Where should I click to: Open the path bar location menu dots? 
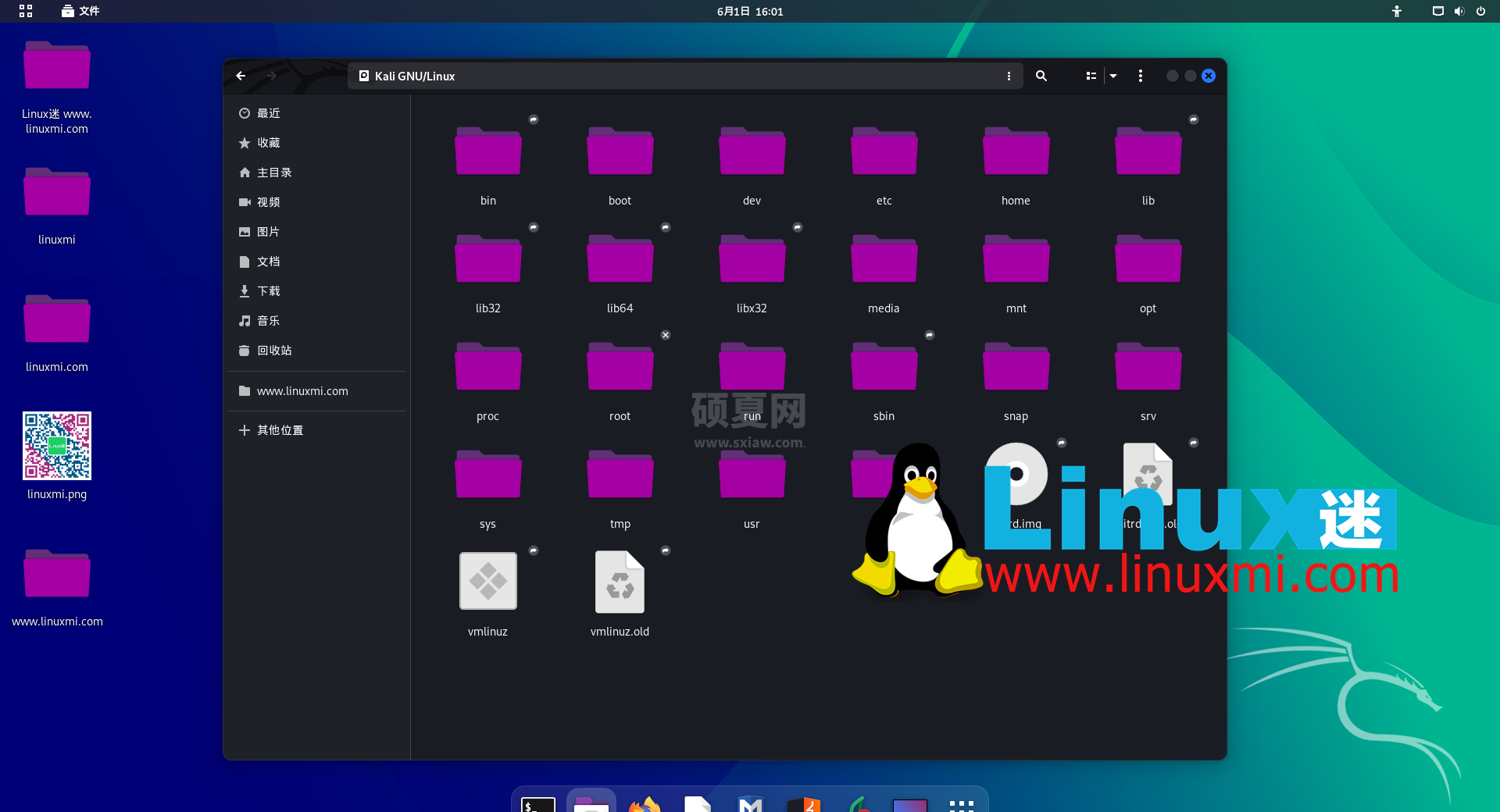point(1009,76)
